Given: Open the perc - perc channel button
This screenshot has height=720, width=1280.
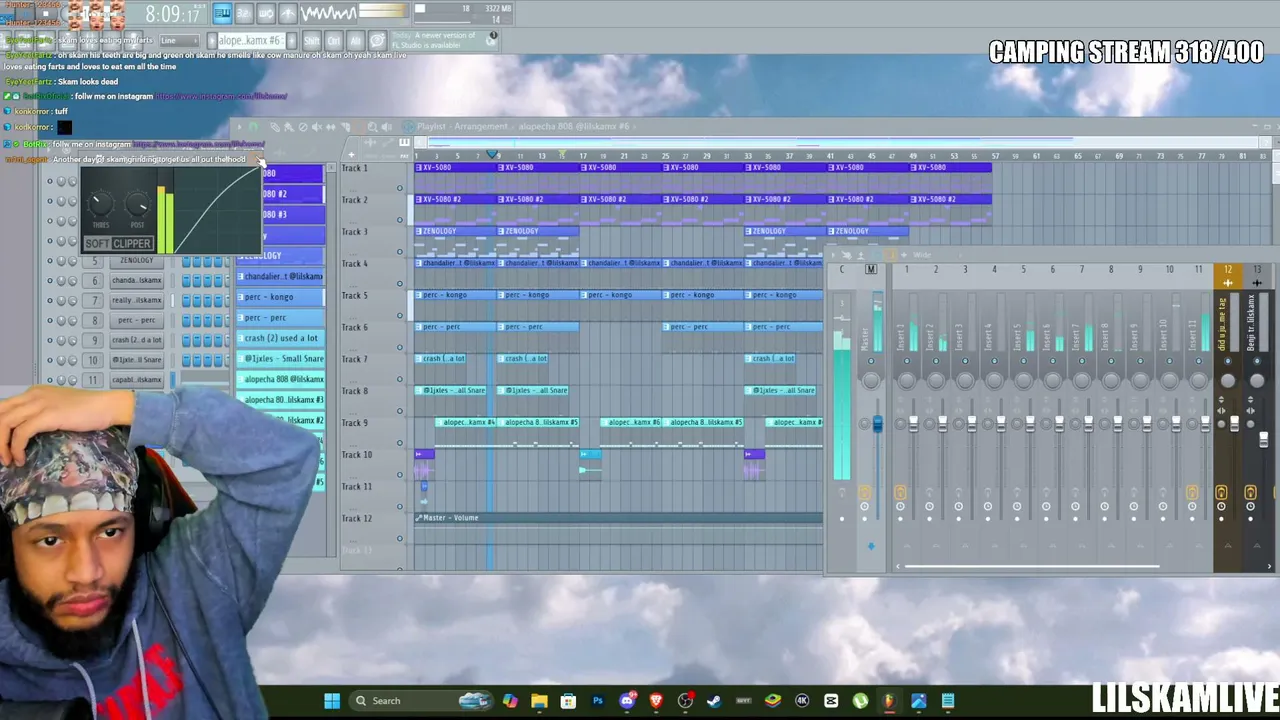Looking at the screenshot, I should pos(136,320).
